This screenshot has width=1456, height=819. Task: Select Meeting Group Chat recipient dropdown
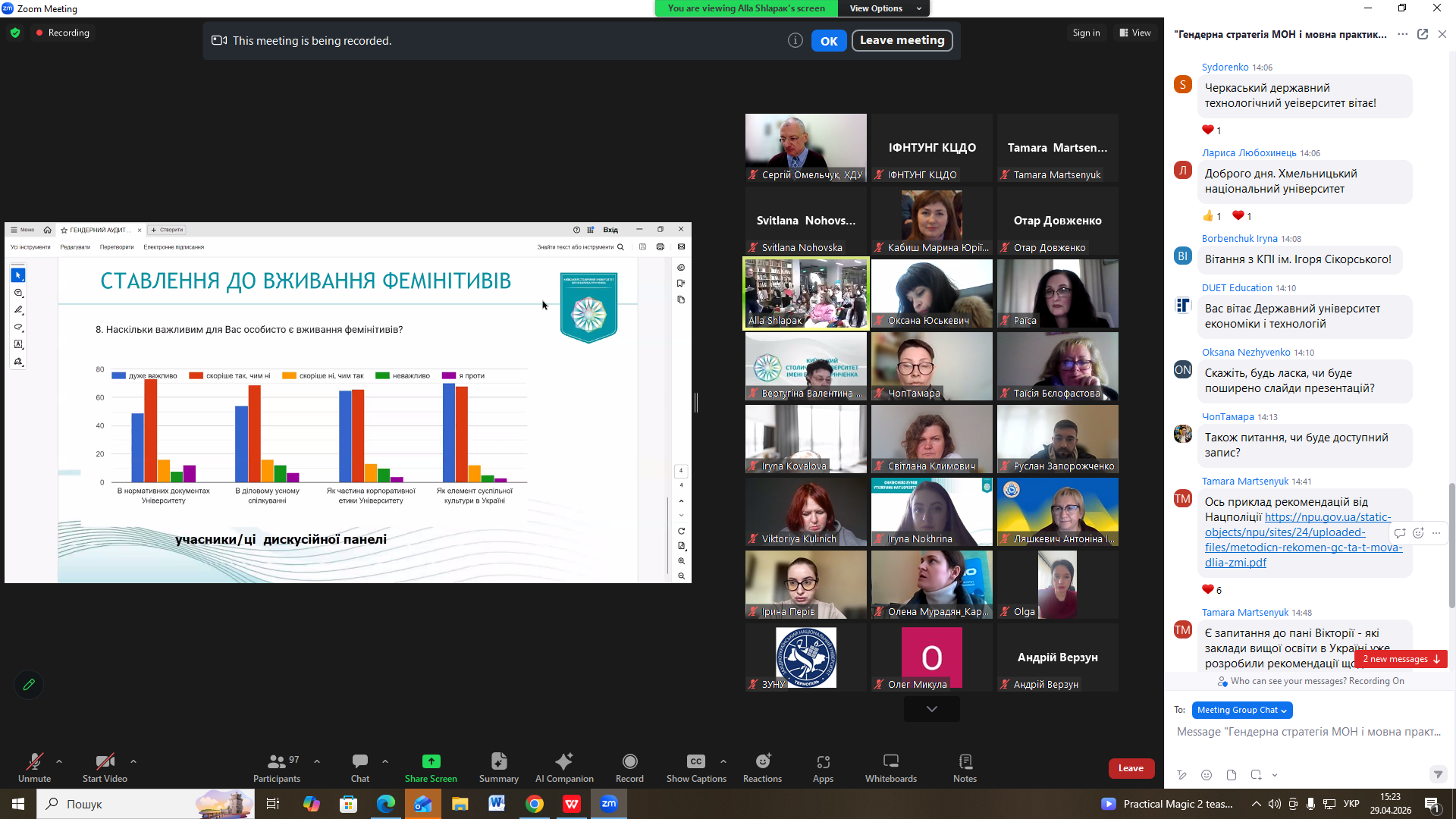(1241, 711)
